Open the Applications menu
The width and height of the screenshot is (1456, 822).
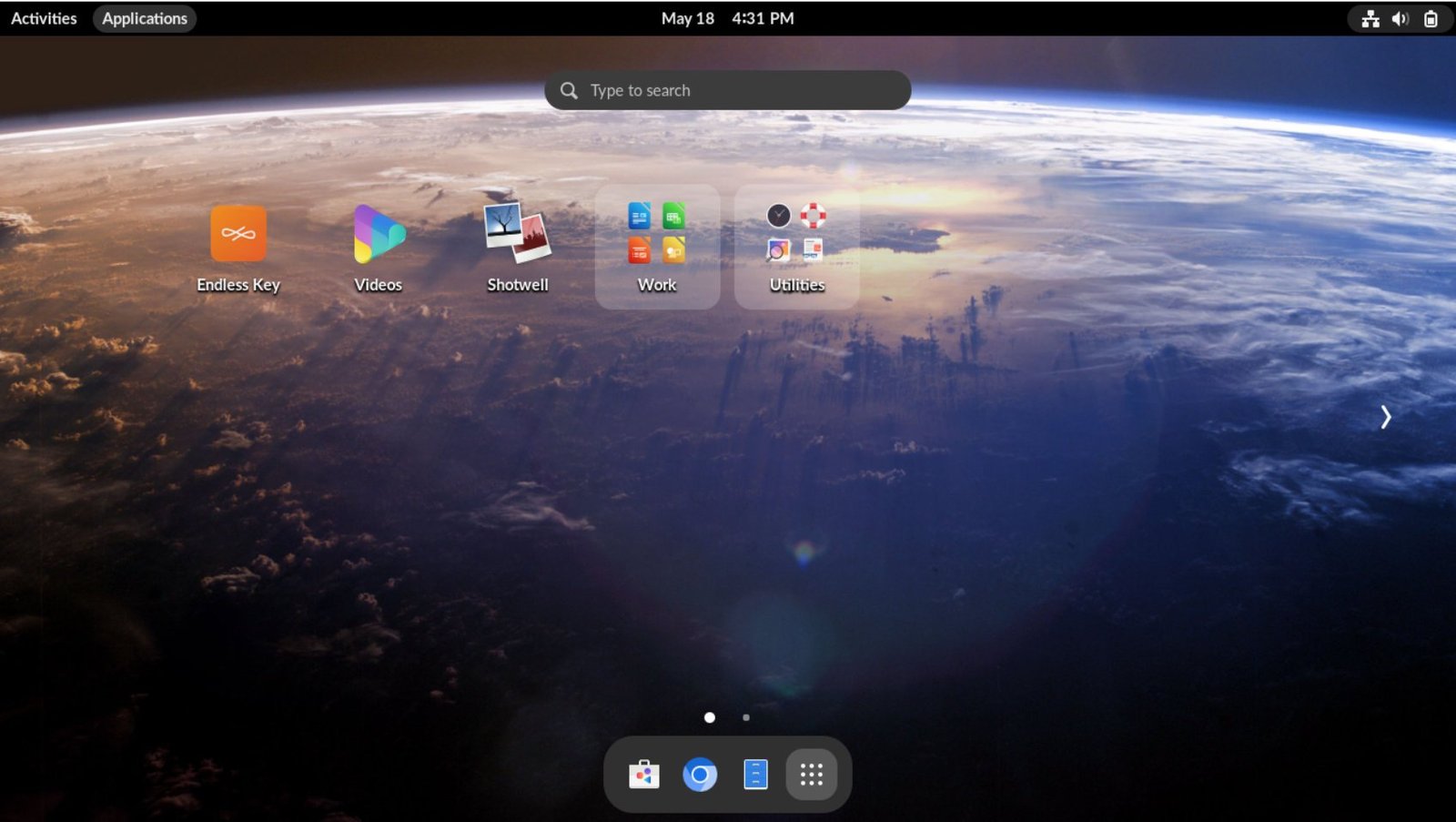click(145, 18)
